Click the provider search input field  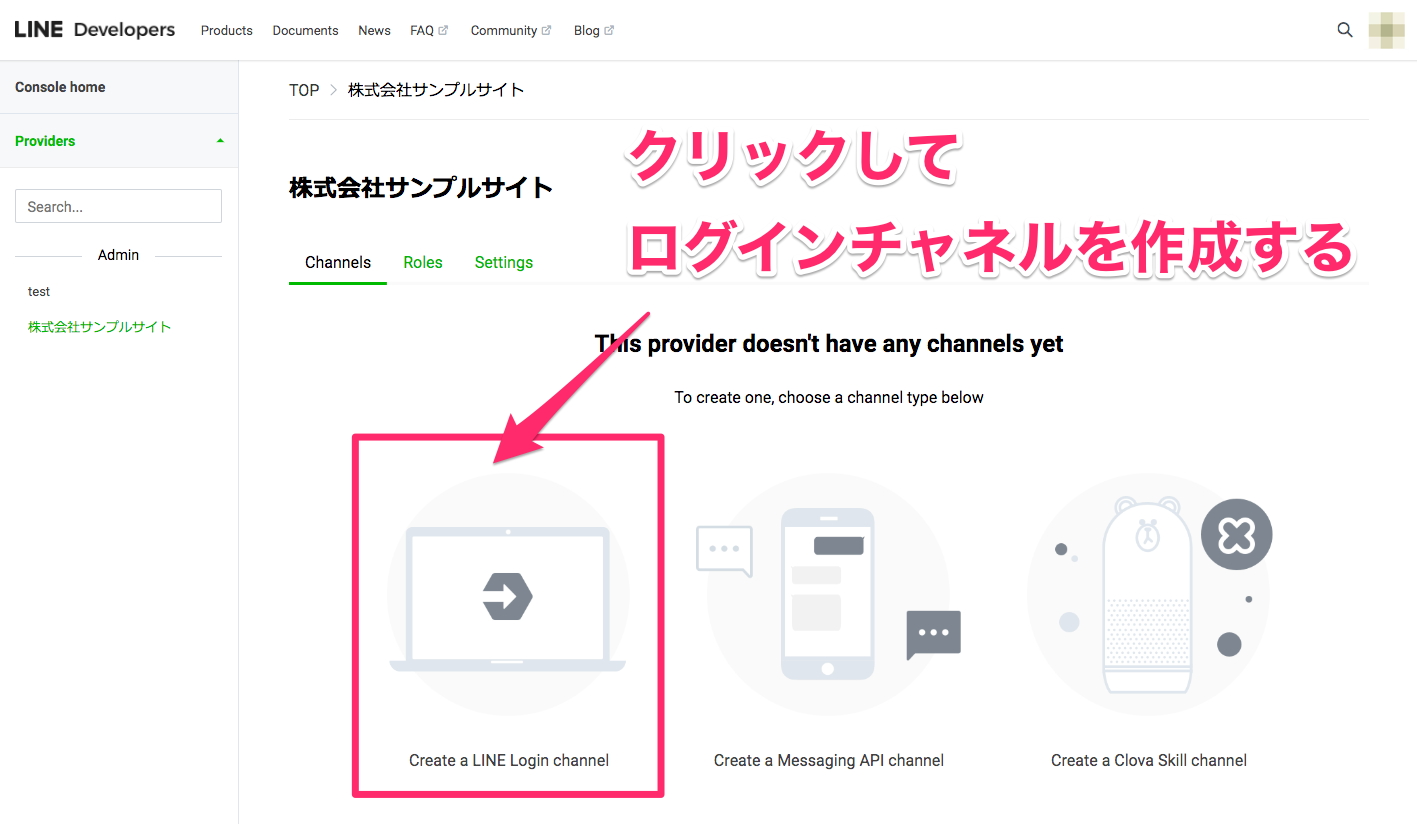click(x=118, y=206)
